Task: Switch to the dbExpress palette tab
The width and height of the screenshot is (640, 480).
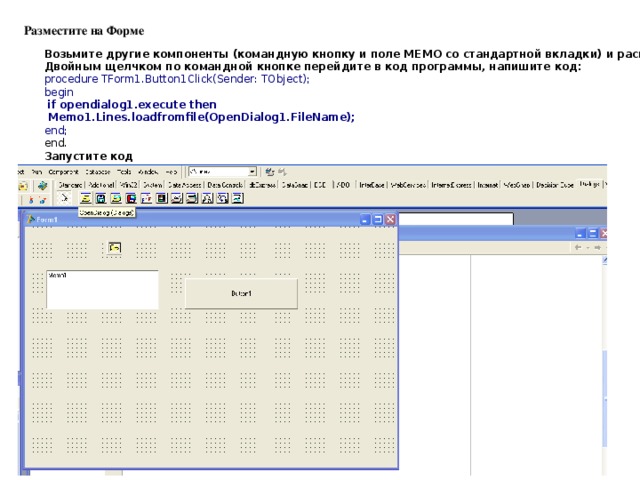Action: (x=262, y=185)
